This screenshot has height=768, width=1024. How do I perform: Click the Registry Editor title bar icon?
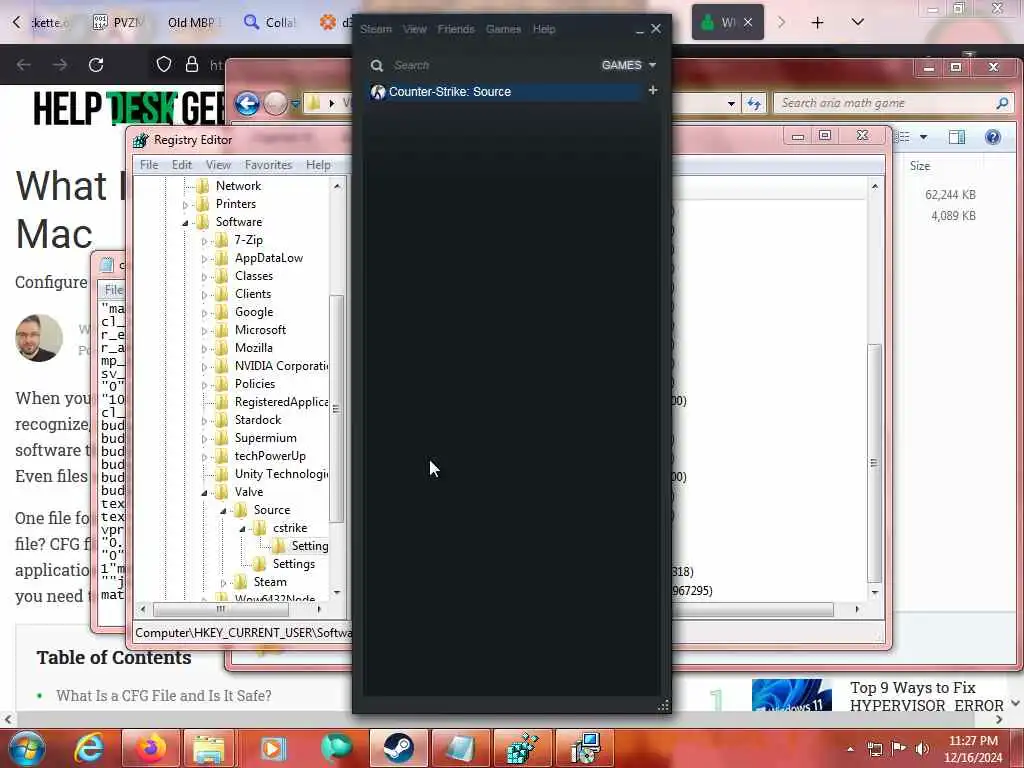point(140,140)
